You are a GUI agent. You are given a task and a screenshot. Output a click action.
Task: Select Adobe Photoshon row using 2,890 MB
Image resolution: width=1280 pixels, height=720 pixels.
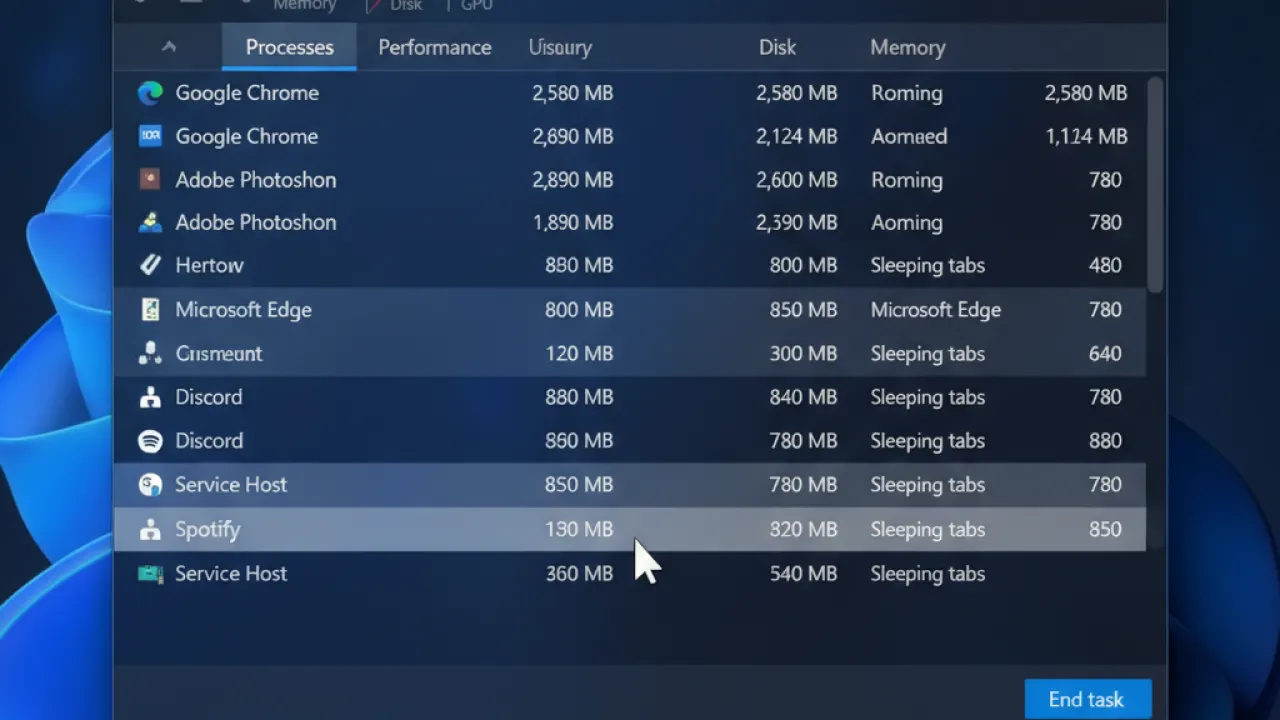[630, 180]
